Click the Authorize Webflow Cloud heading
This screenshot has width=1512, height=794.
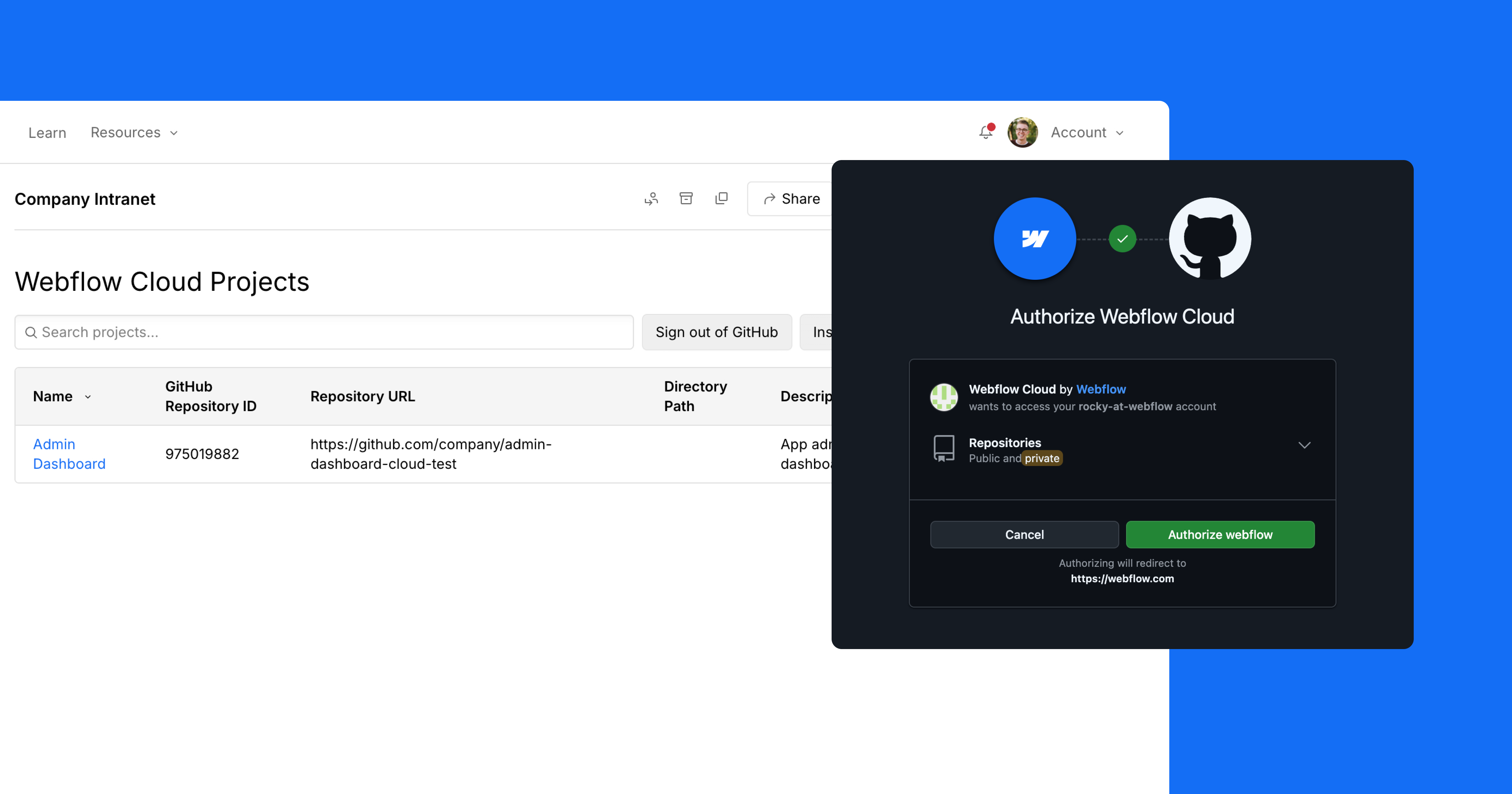(1122, 317)
